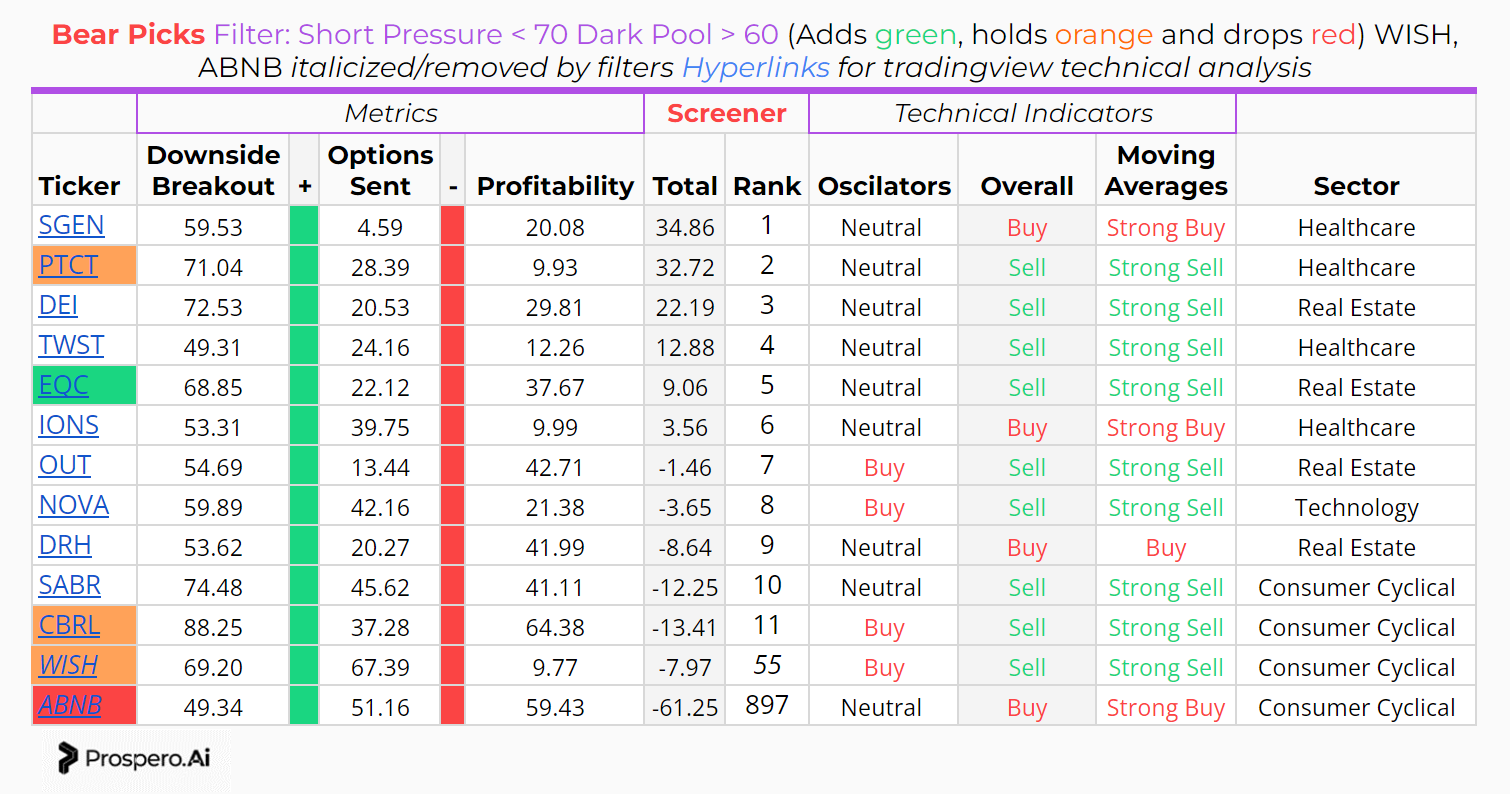This screenshot has width=1510, height=794.
Task: Open the IONS ticker link
Action: (x=68, y=425)
